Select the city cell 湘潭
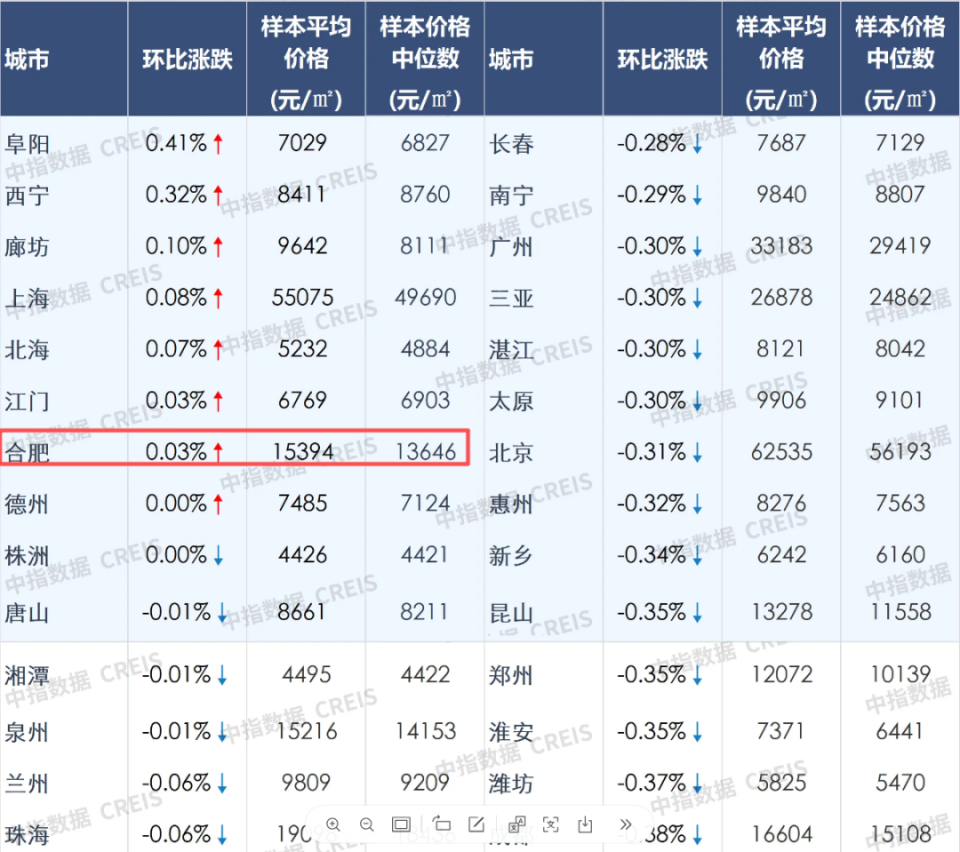This screenshot has width=960, height=852. tap(27, 676)
